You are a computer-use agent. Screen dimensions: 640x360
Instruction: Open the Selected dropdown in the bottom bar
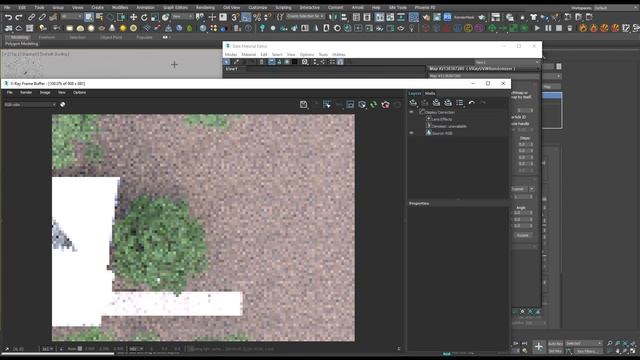tap(583, 343)
